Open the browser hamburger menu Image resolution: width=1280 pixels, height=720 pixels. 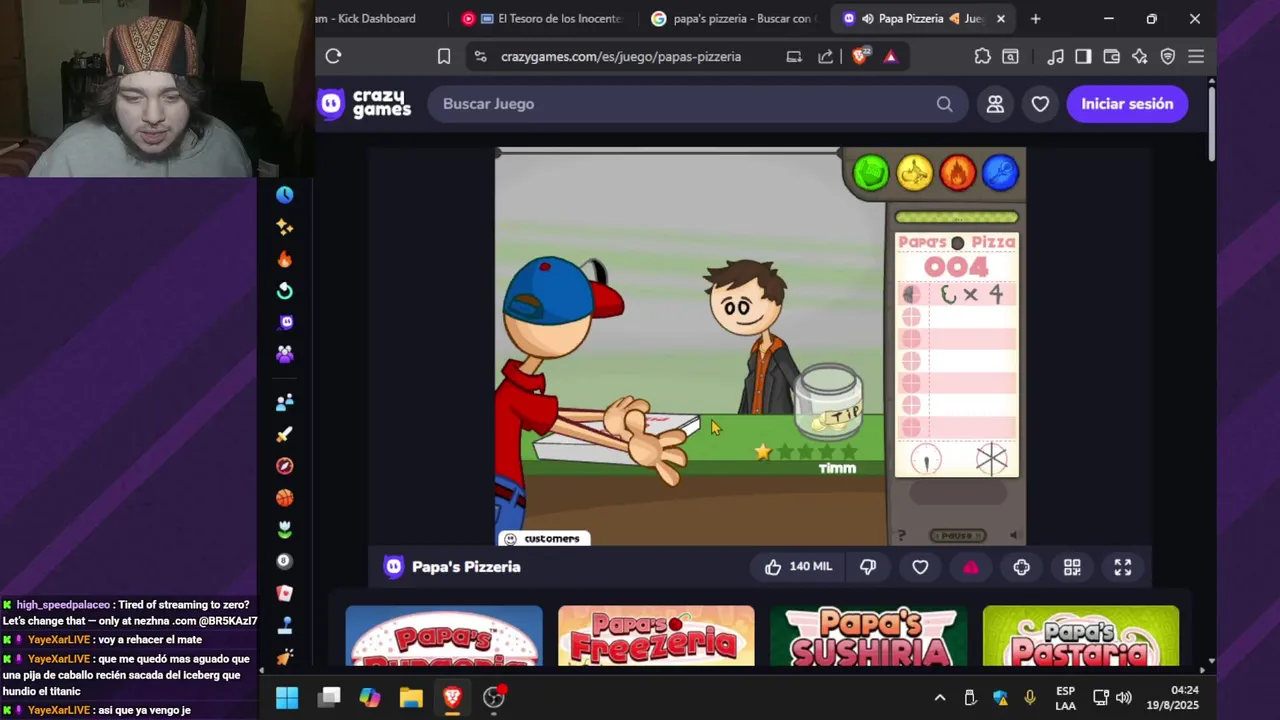(1196, 57)
